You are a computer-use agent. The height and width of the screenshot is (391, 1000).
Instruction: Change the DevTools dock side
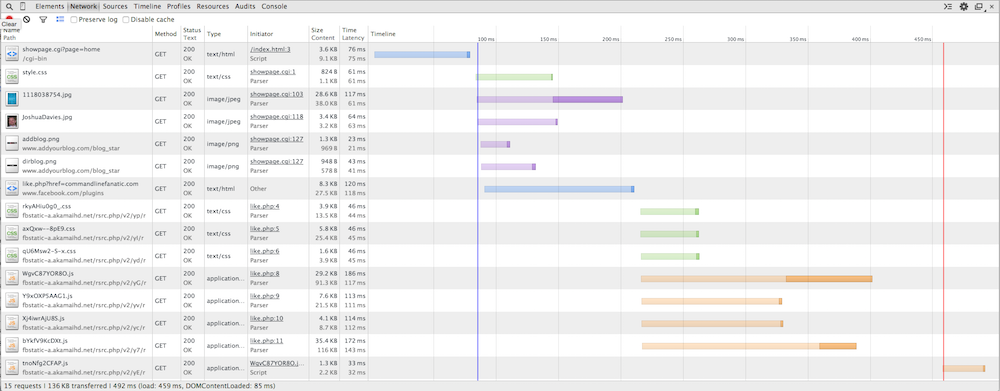[978, 6]
